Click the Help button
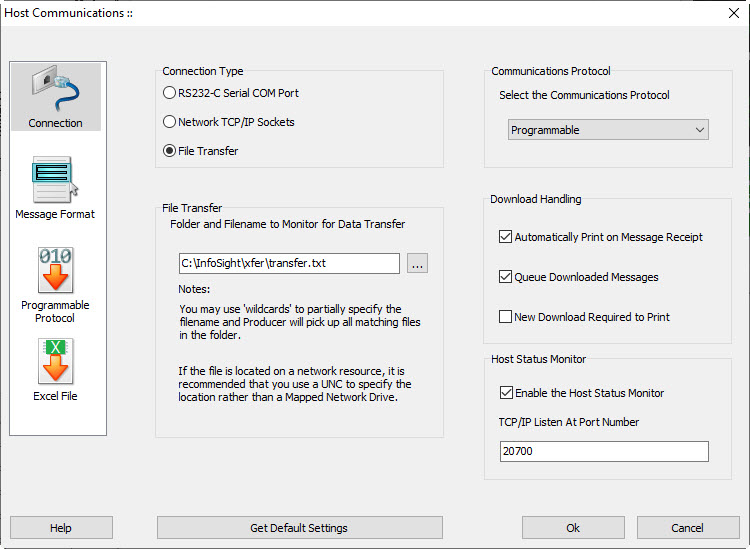Screen dimensions: 750x549 (61, 528)
